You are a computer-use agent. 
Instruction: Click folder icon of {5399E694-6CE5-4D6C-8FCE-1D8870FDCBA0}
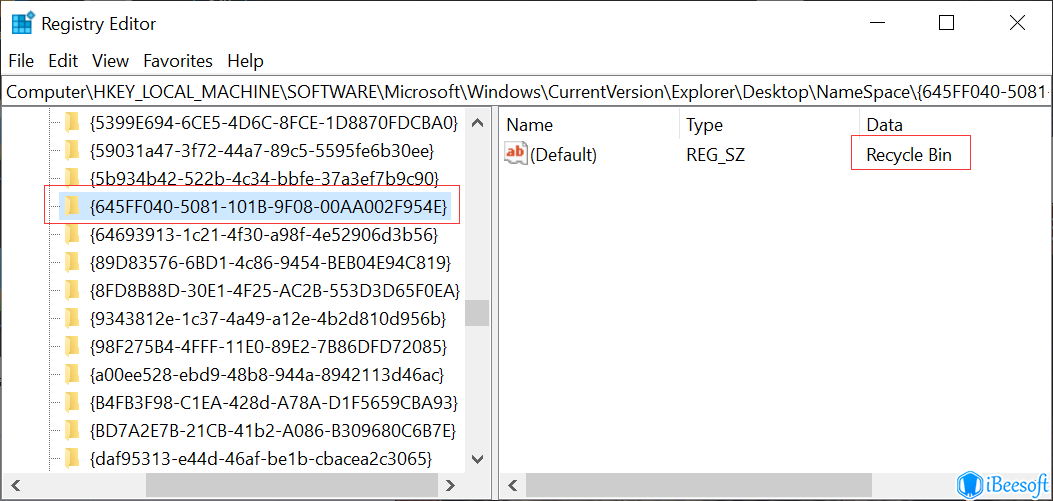72,123
